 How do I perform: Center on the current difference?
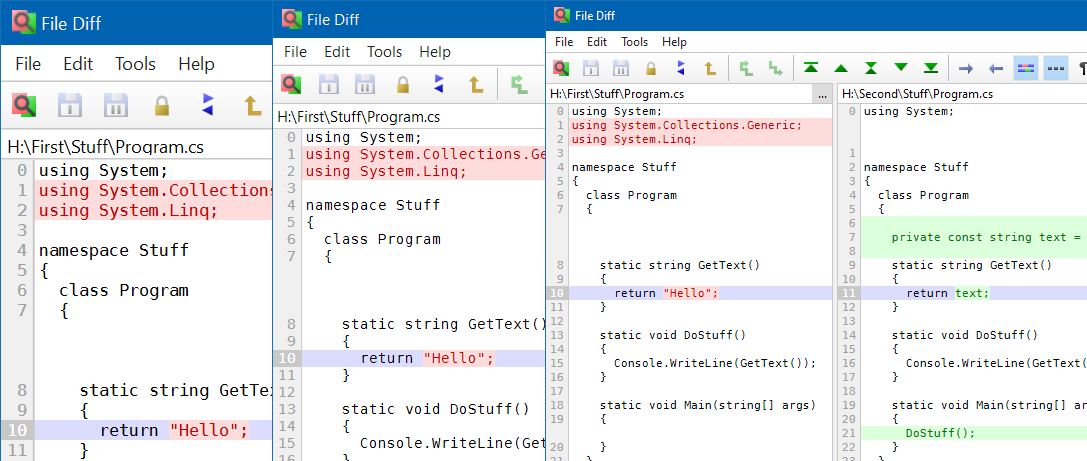(871, 68)
